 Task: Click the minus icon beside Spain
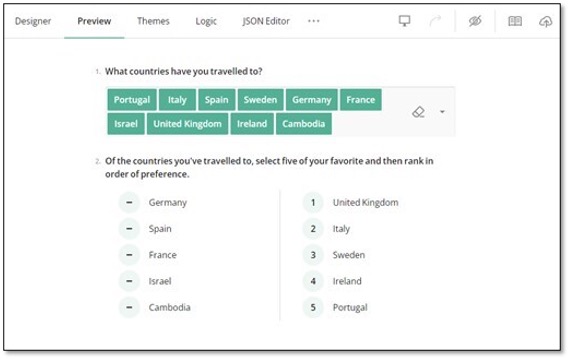pyautogui.click(x=129, y=229)
